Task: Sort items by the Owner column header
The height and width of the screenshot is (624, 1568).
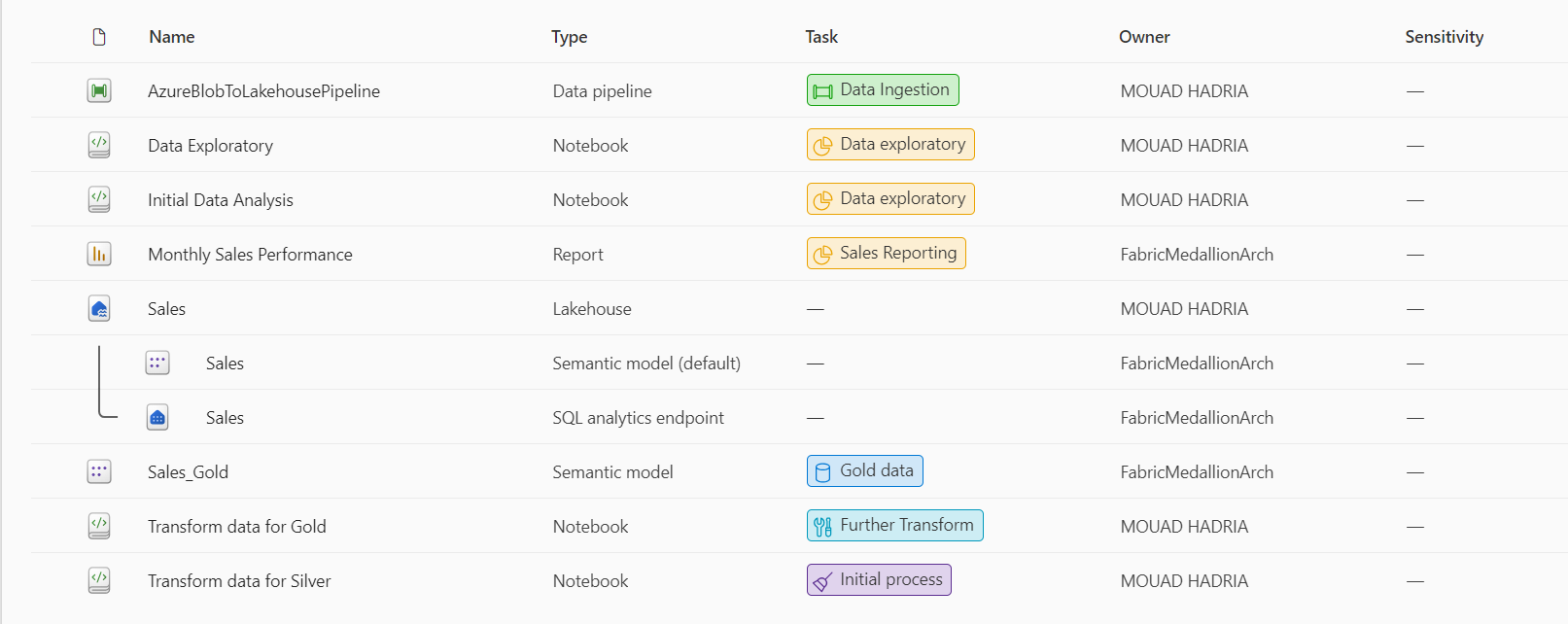Action: point(1144,36)
